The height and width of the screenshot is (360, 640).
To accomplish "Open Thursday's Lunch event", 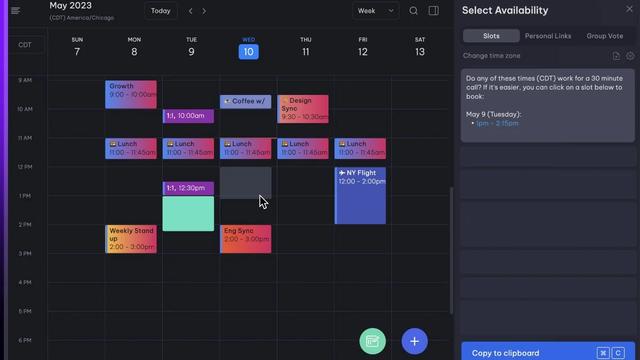I will [302, 149].
